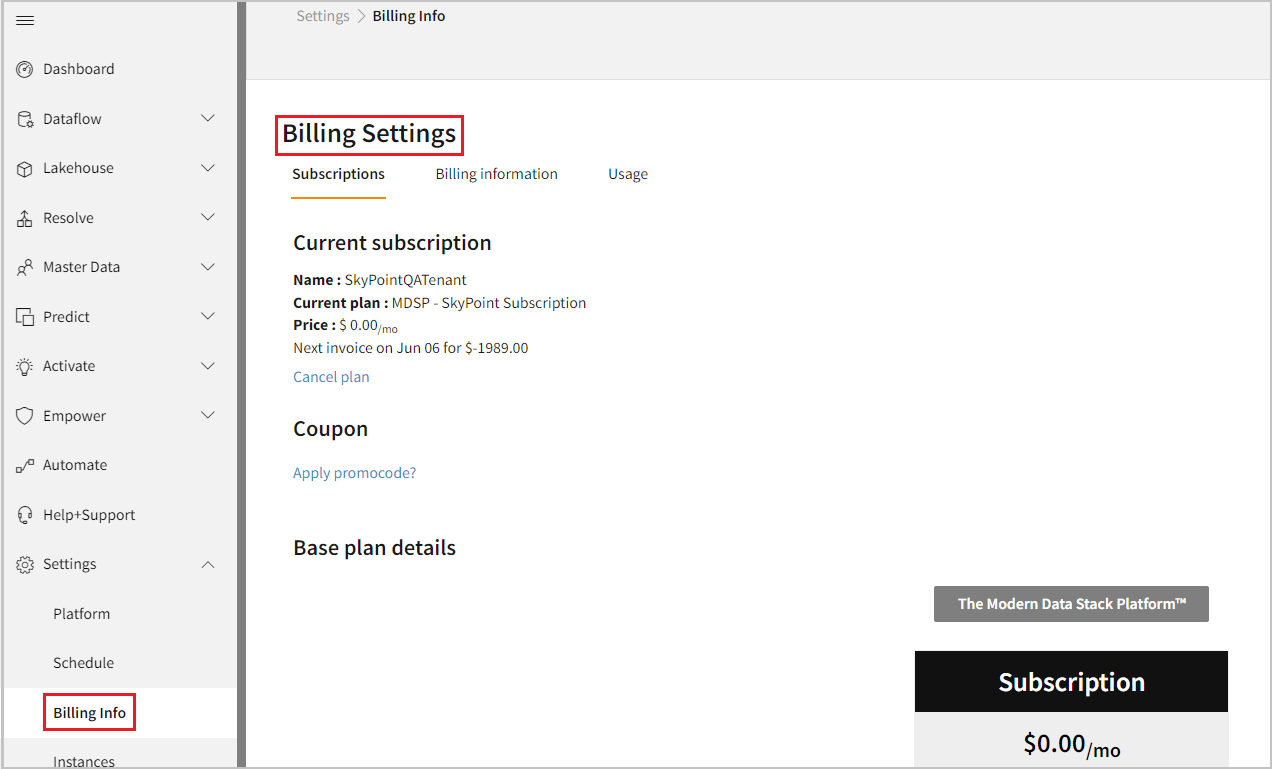Click the Base plan details heading
Screen dimensions: 1272x769
pos(375,548)
